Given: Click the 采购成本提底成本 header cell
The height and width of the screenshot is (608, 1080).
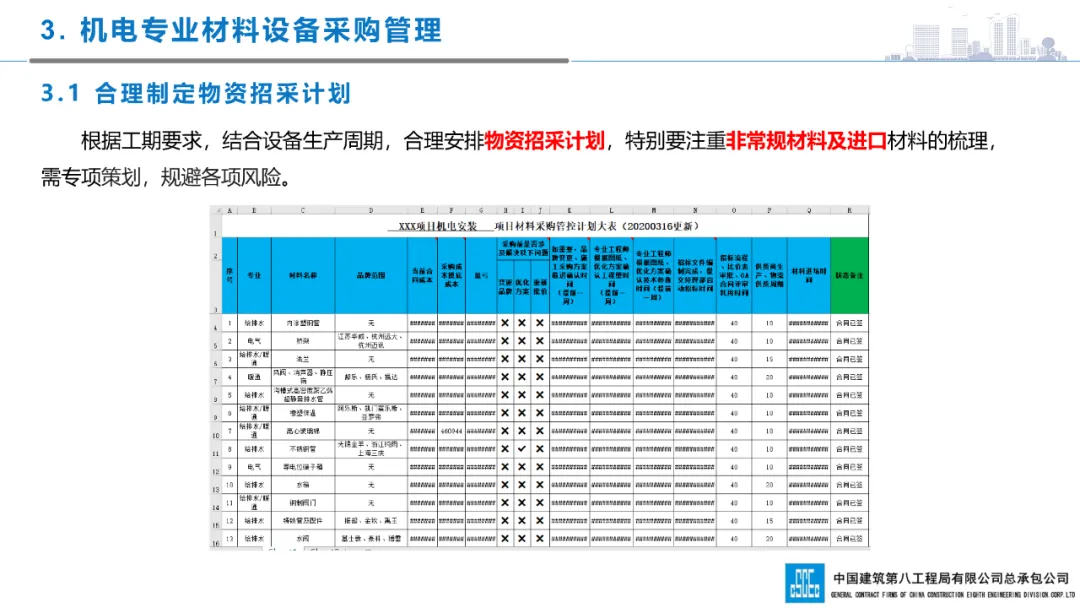Looking at the screenshot, I should coord(451,275).
